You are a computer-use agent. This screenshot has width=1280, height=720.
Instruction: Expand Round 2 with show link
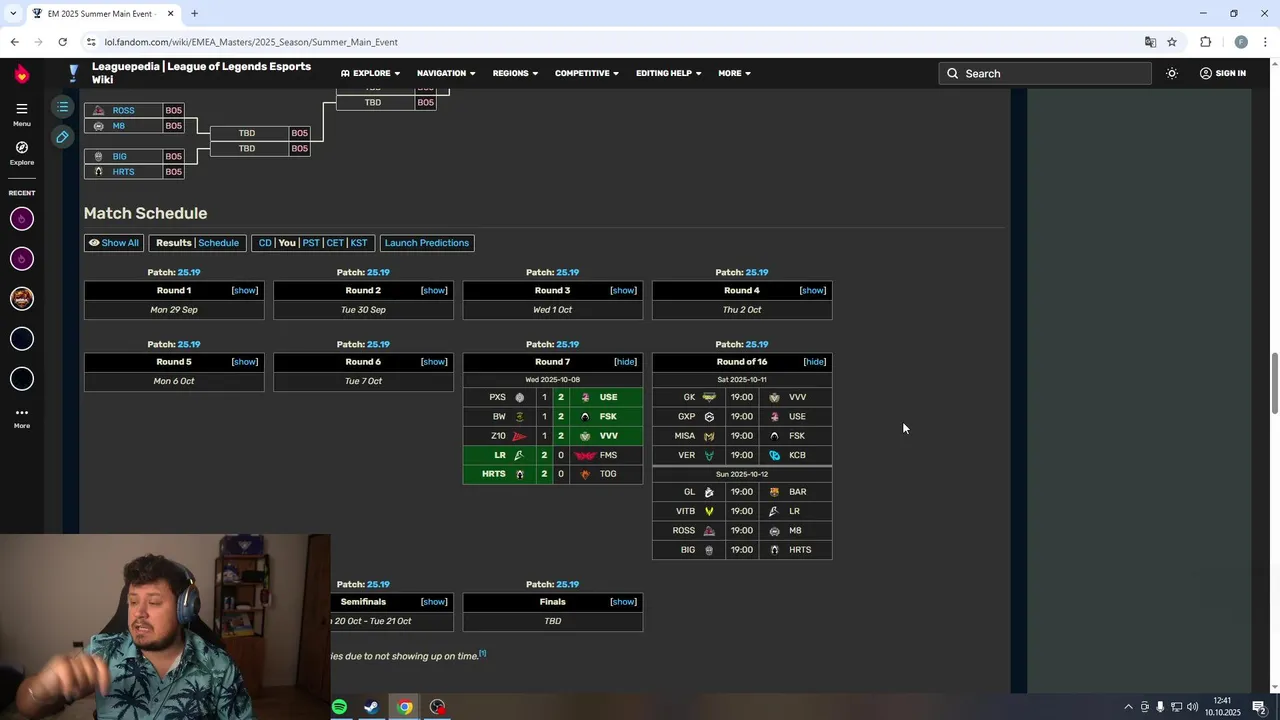point(434,290)
